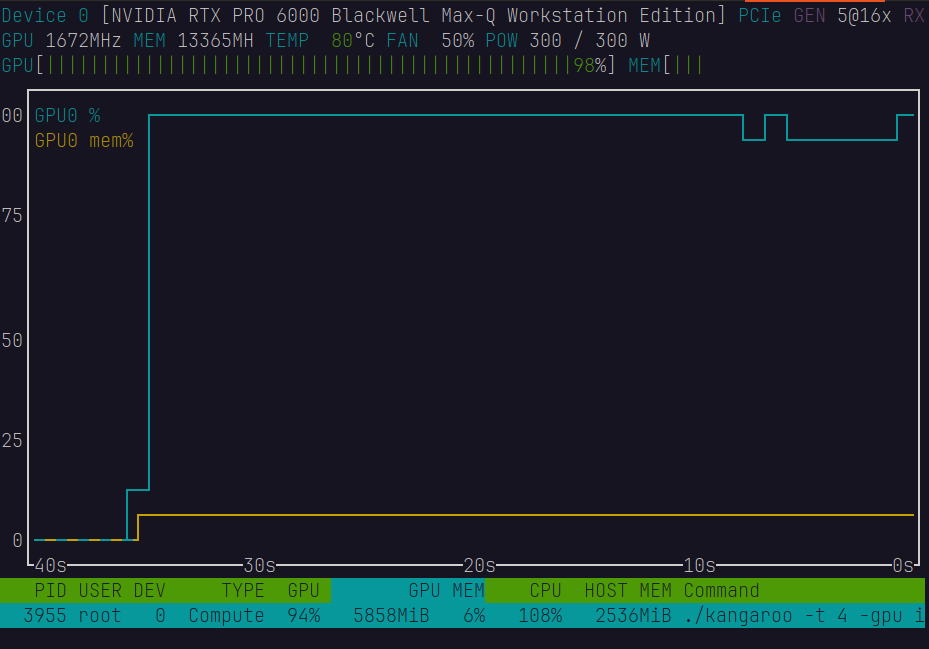
Task: Sort by the GPU MEM column header
Action: (446, 590)
